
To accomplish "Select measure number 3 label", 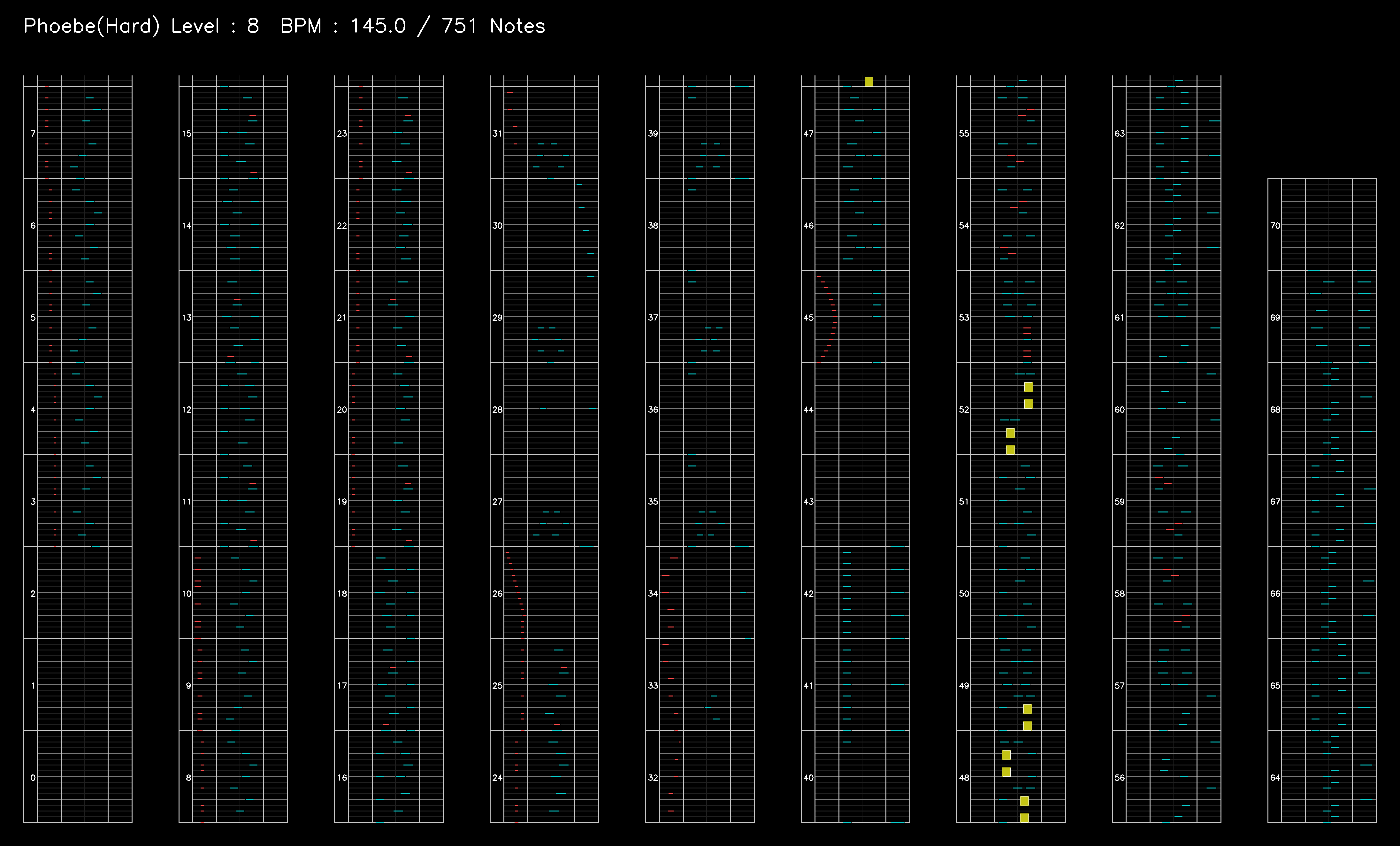I will tap(33, 502).
